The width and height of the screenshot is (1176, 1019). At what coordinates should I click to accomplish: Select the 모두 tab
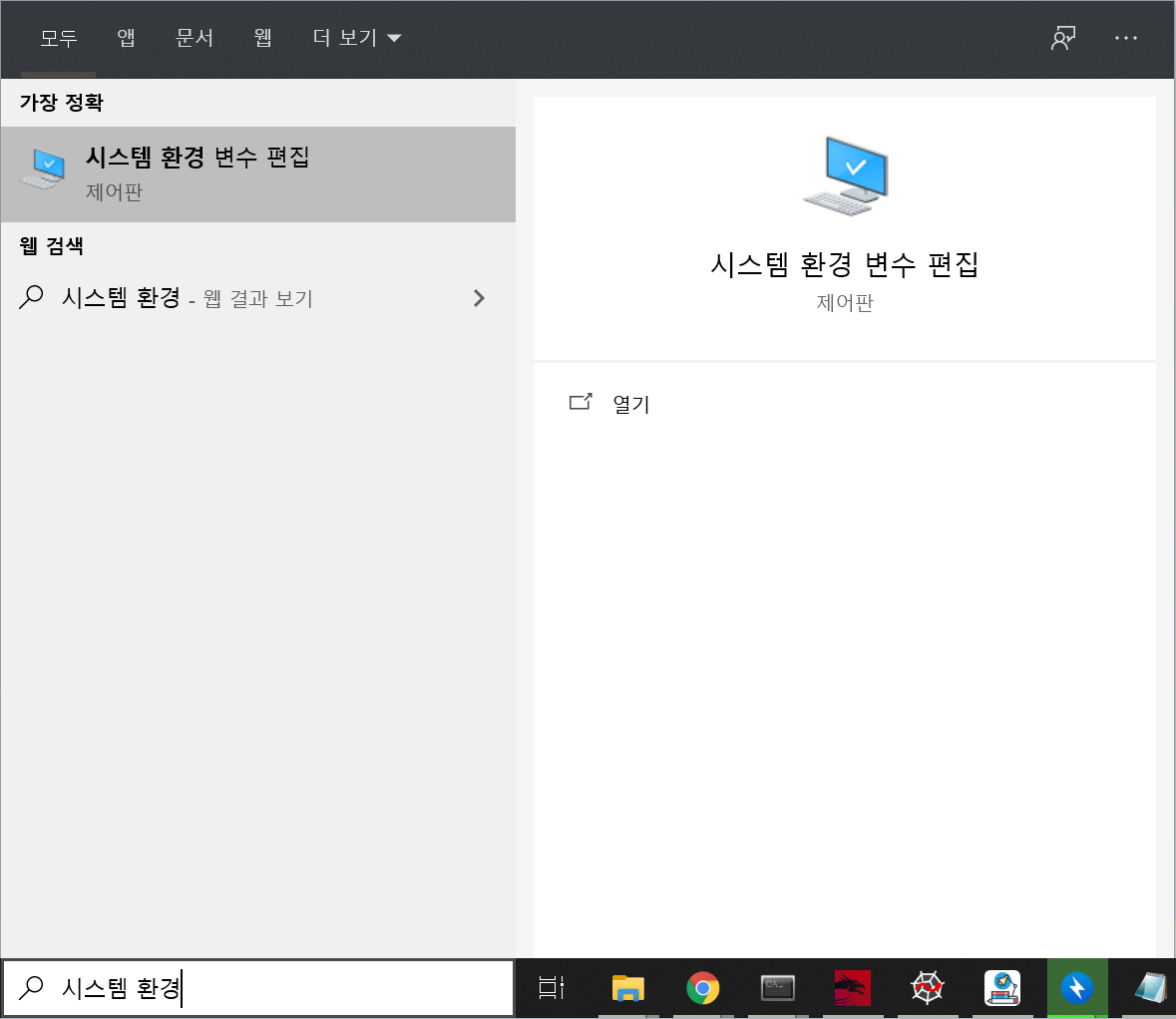[x=59, y=38]
